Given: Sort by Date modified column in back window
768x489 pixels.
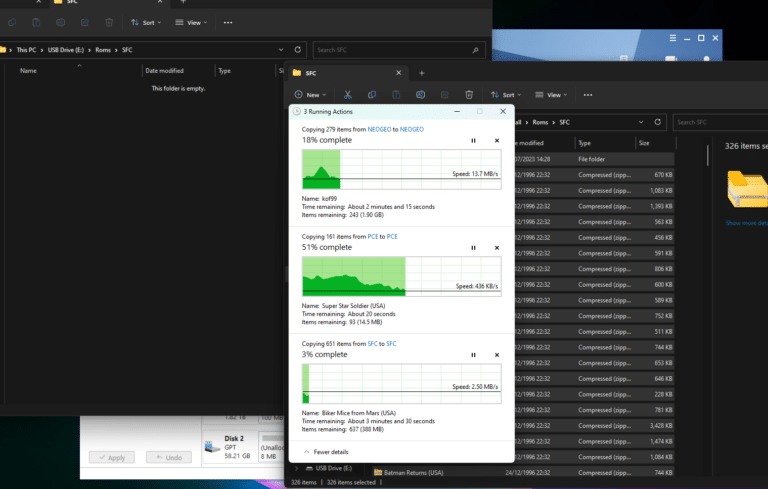Looking at the screenshot, I should (165, 71).
